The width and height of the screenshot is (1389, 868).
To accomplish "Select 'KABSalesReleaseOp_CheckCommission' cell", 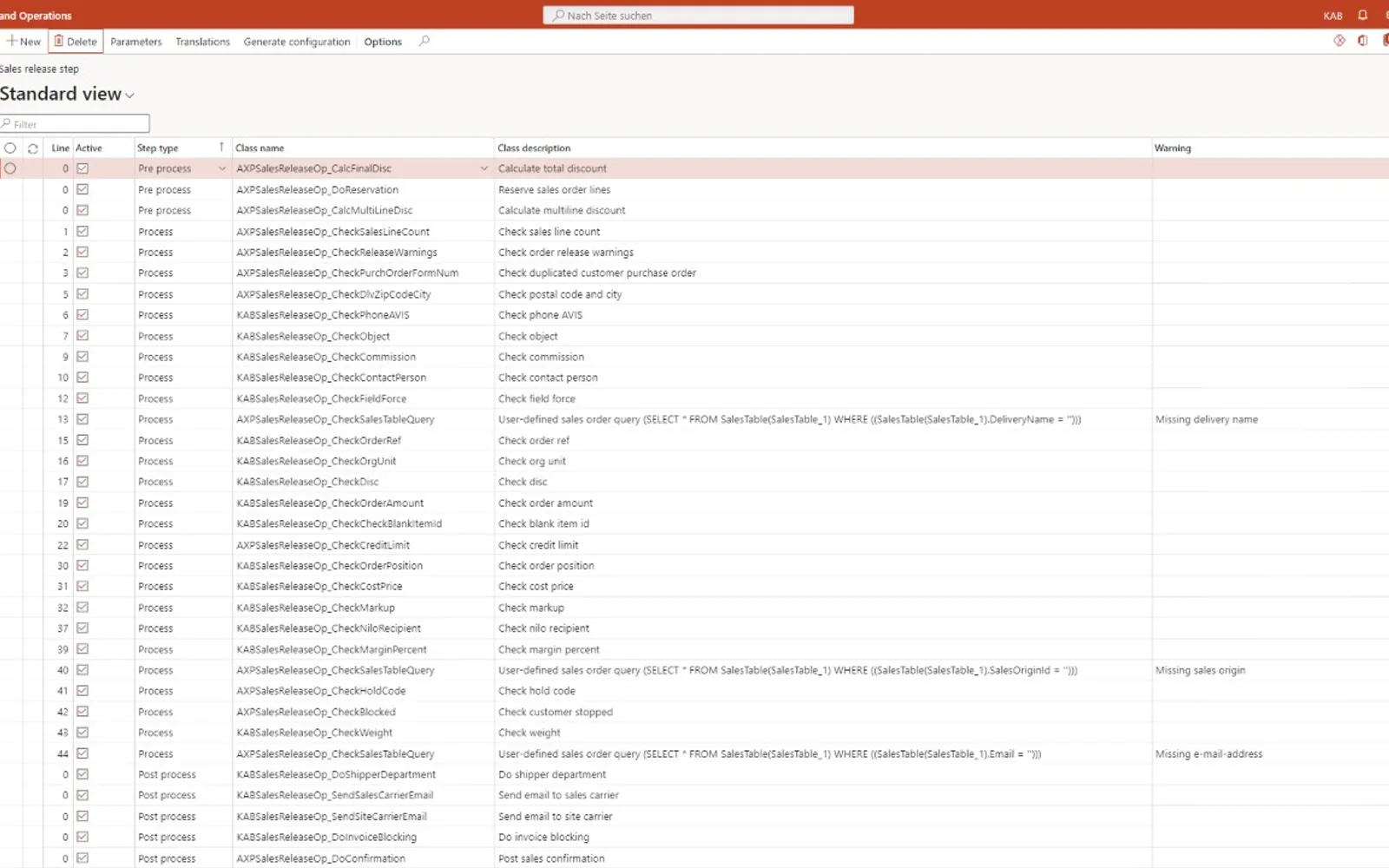I will point(326,357).
